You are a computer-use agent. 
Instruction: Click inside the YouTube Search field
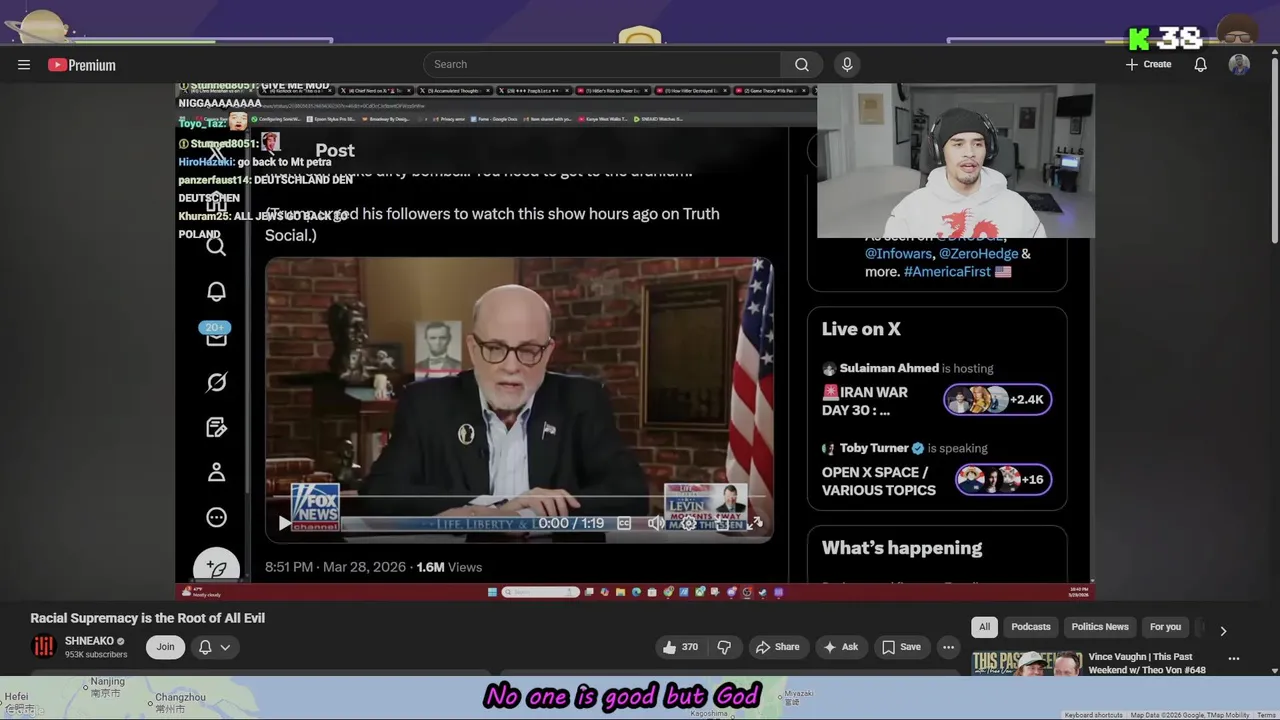coord(602,65)
